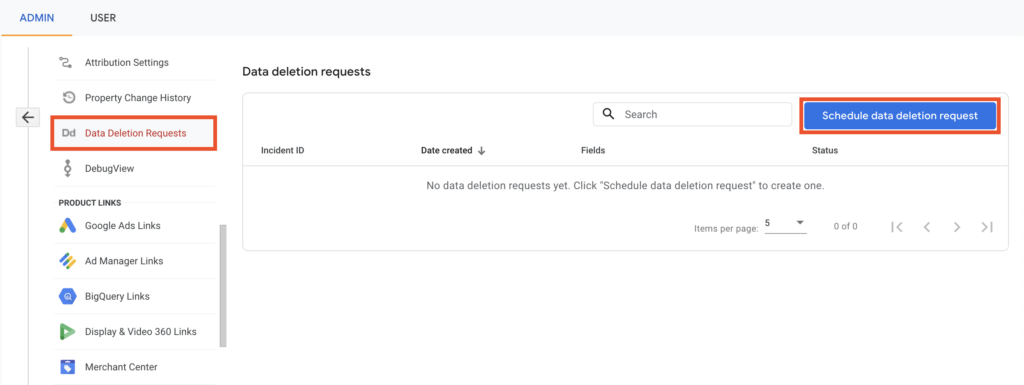
Task: Click the Attribution Settings icon
Action: click(x=67, y=63)
